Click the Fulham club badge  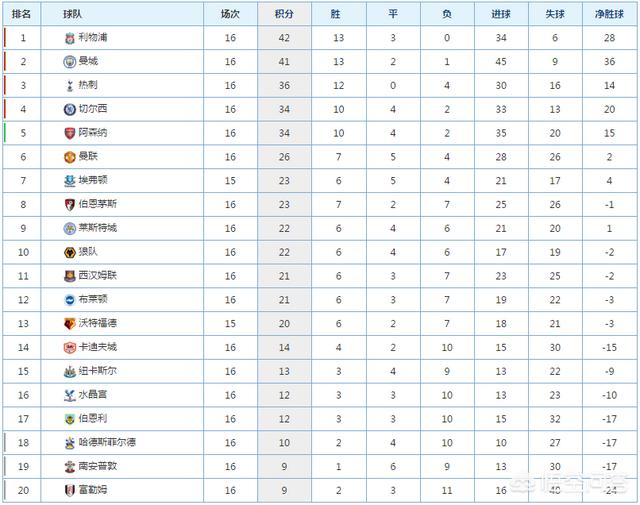70,490
